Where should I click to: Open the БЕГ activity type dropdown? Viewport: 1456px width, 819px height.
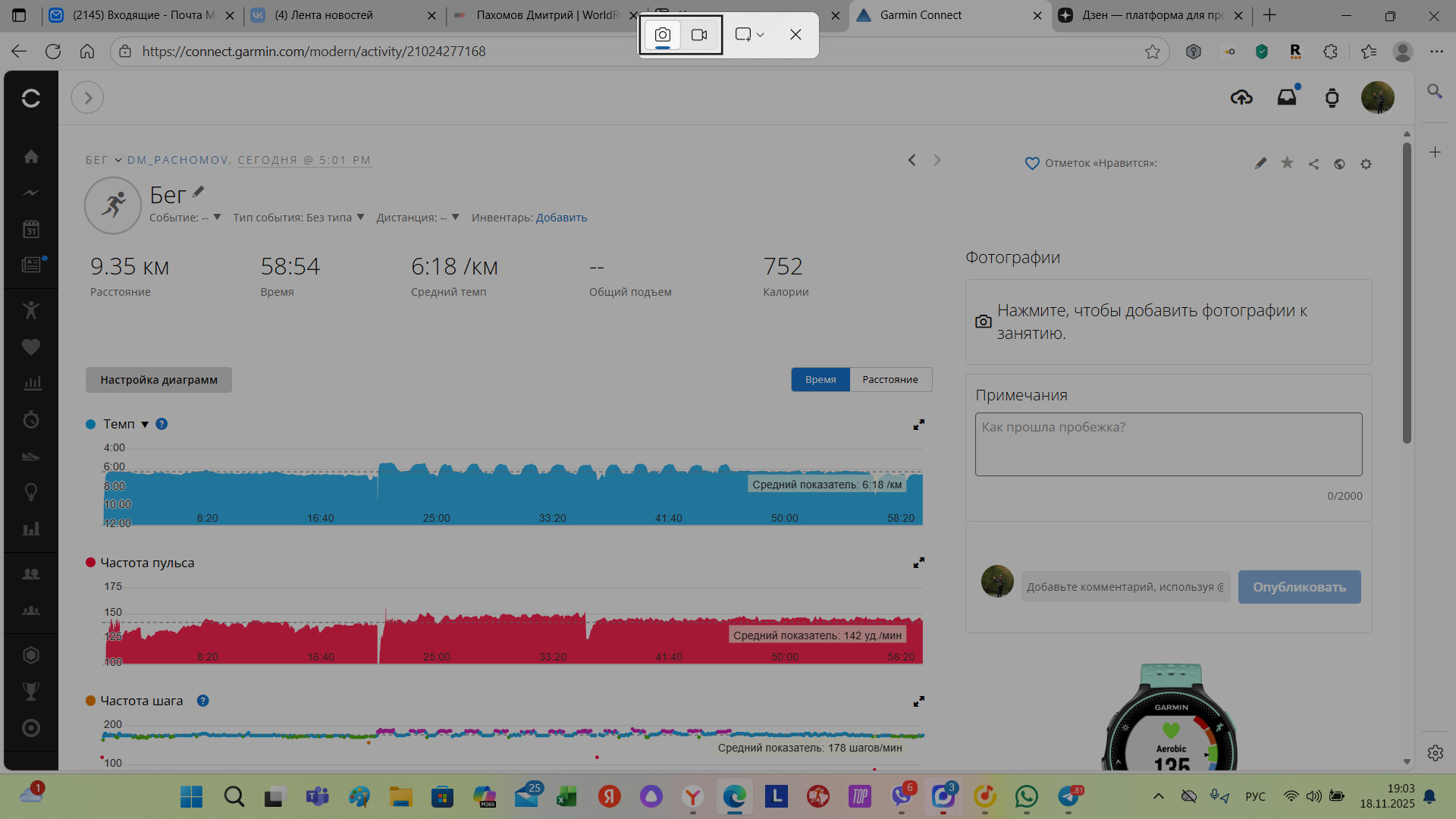(x=103, y=160)
